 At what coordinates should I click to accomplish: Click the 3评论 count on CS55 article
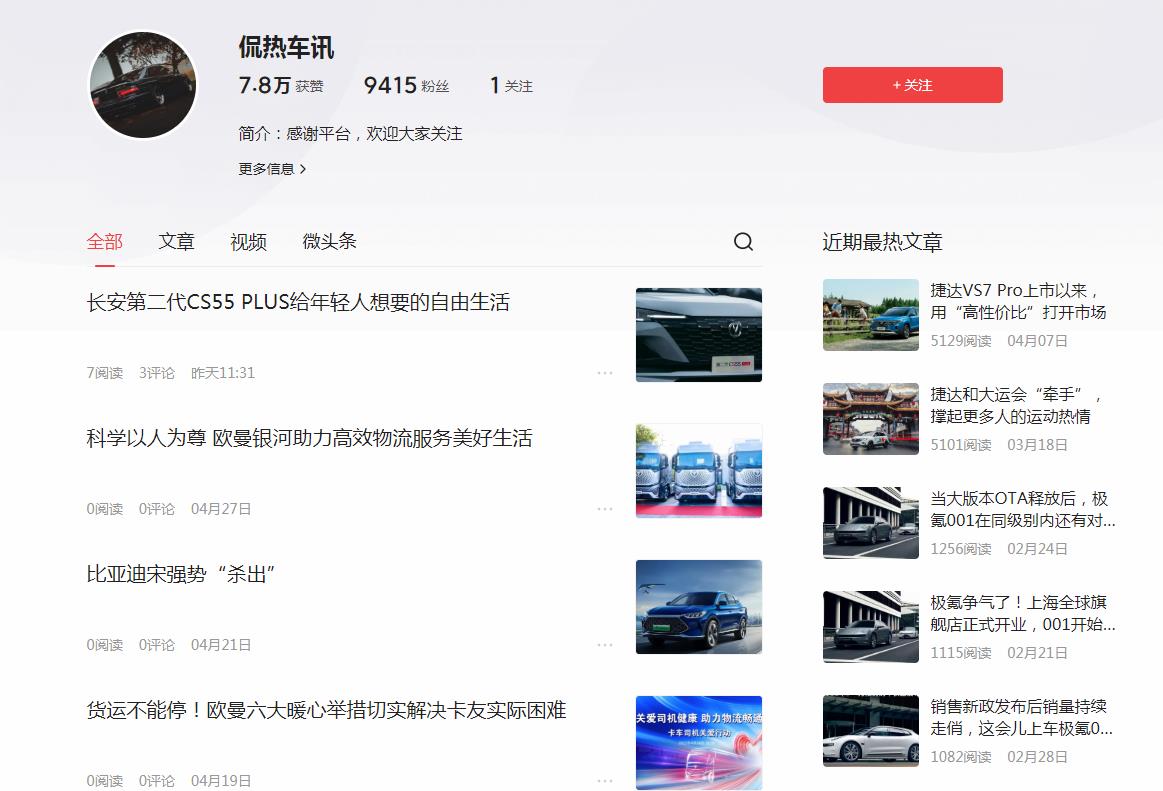tap(157, 372)
